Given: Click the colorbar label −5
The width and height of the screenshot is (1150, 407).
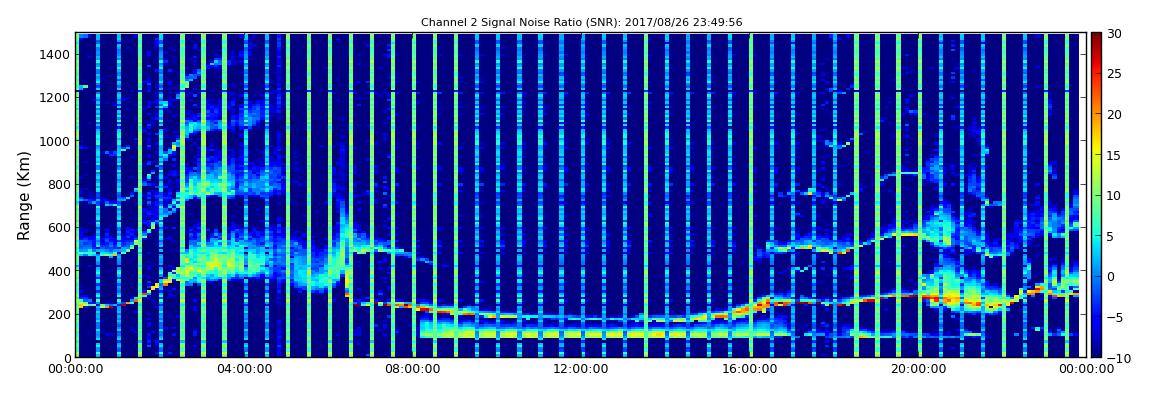Looking at the screenshot, I should [x=1113, y=317].
